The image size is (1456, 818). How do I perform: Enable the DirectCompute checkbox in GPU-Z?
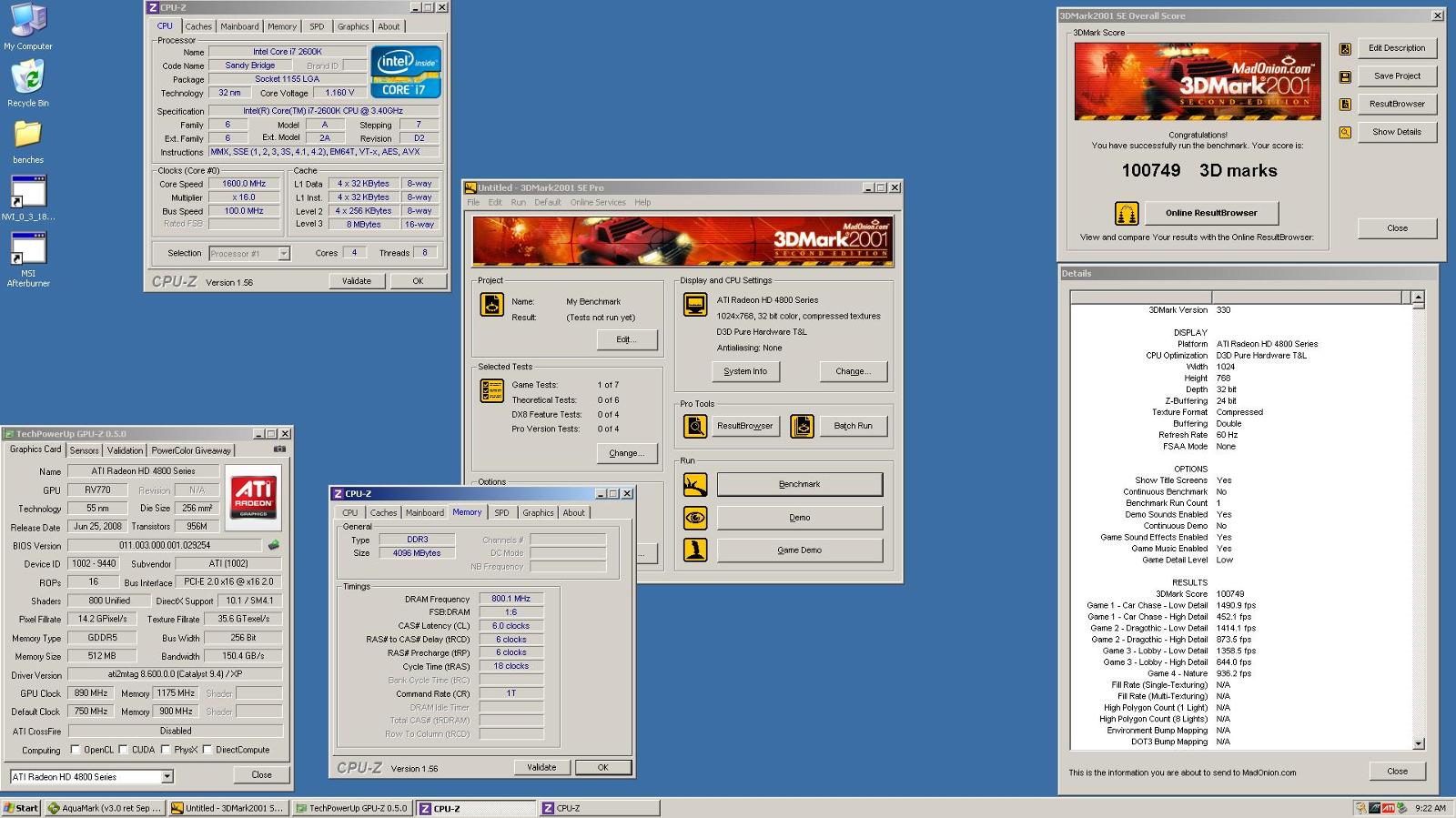tap(207, 750)
